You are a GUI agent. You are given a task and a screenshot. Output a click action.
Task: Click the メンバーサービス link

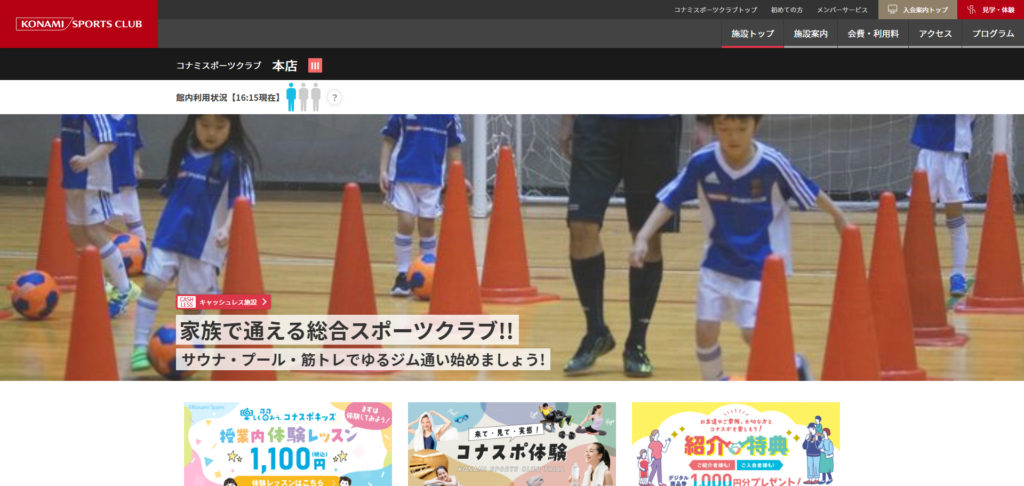pos(842,10)
